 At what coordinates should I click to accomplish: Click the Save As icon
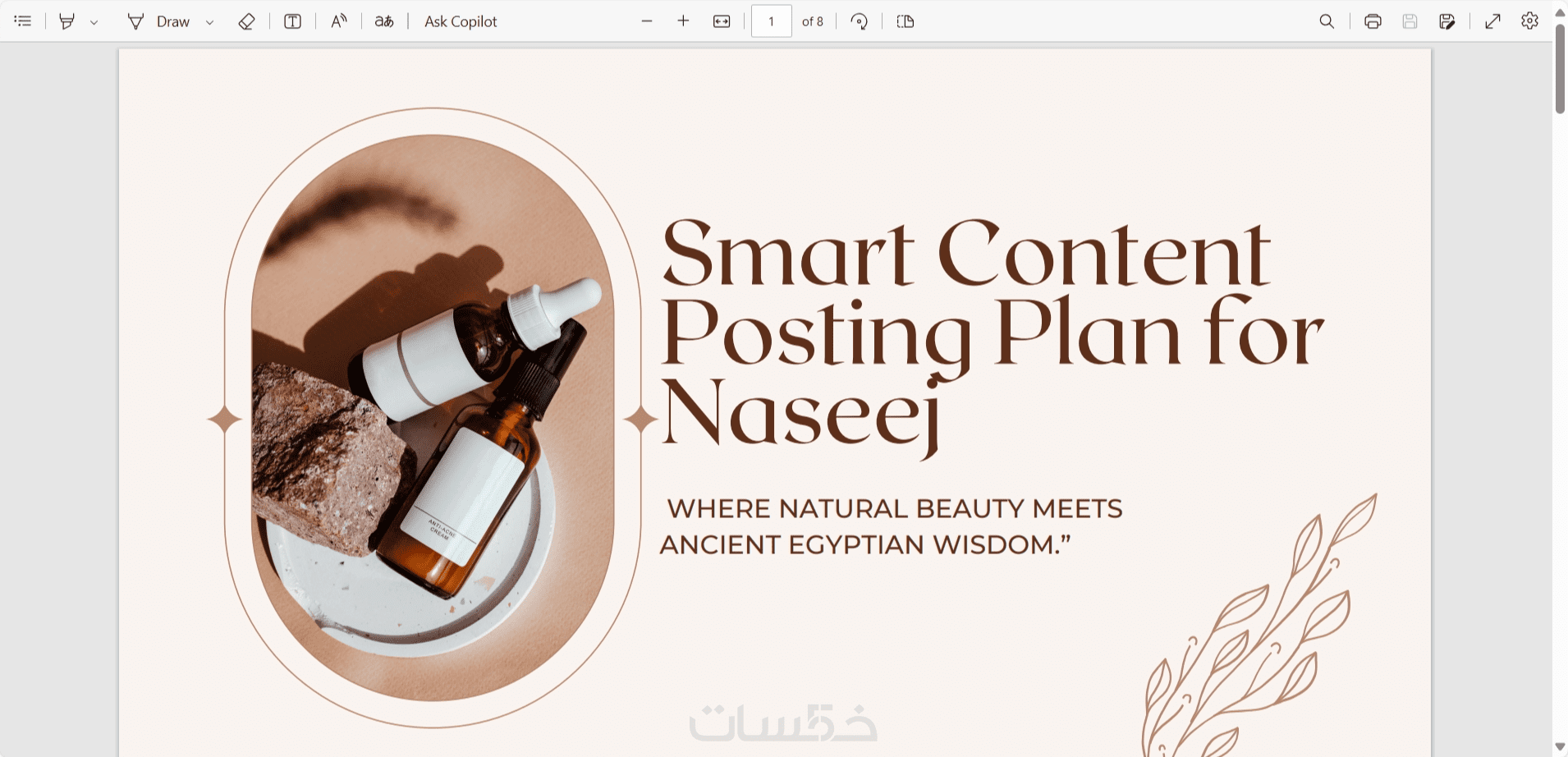(x=1447, y=21)
